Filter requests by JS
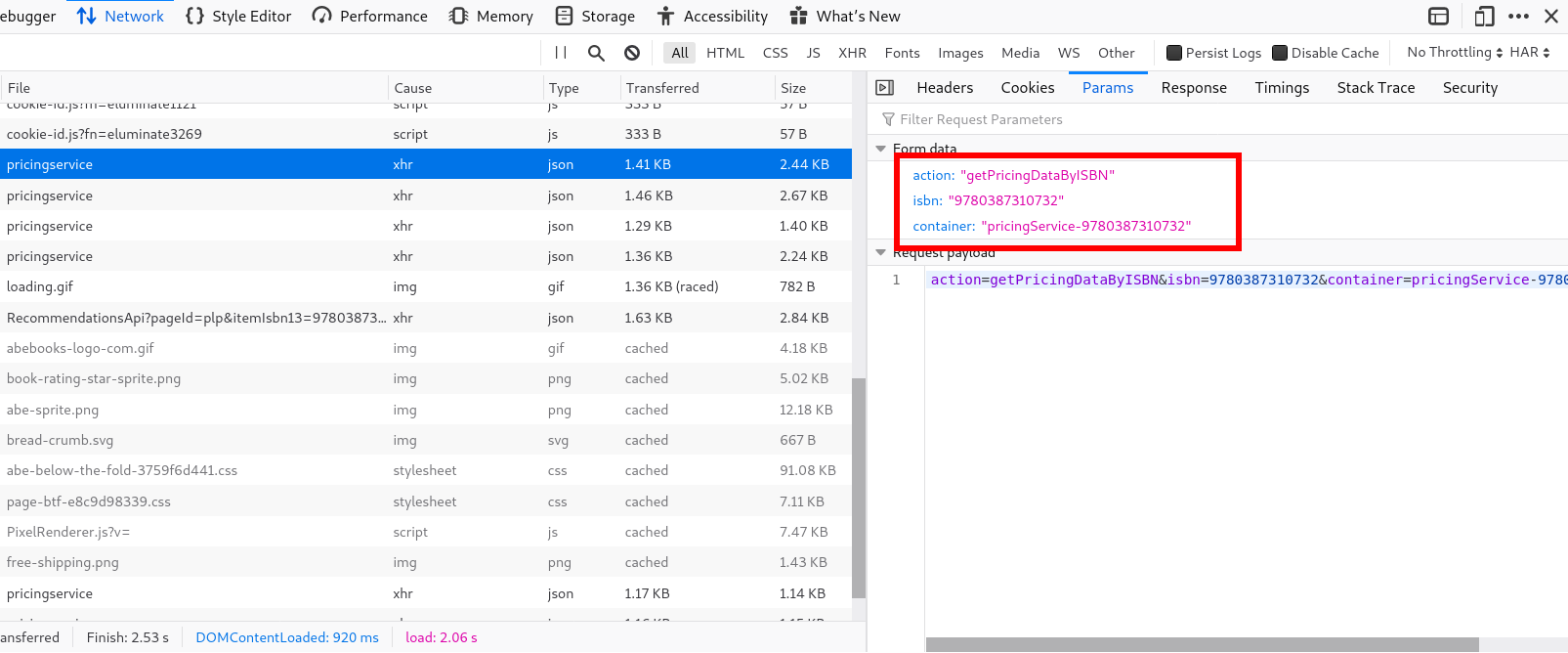 (813, 53)
